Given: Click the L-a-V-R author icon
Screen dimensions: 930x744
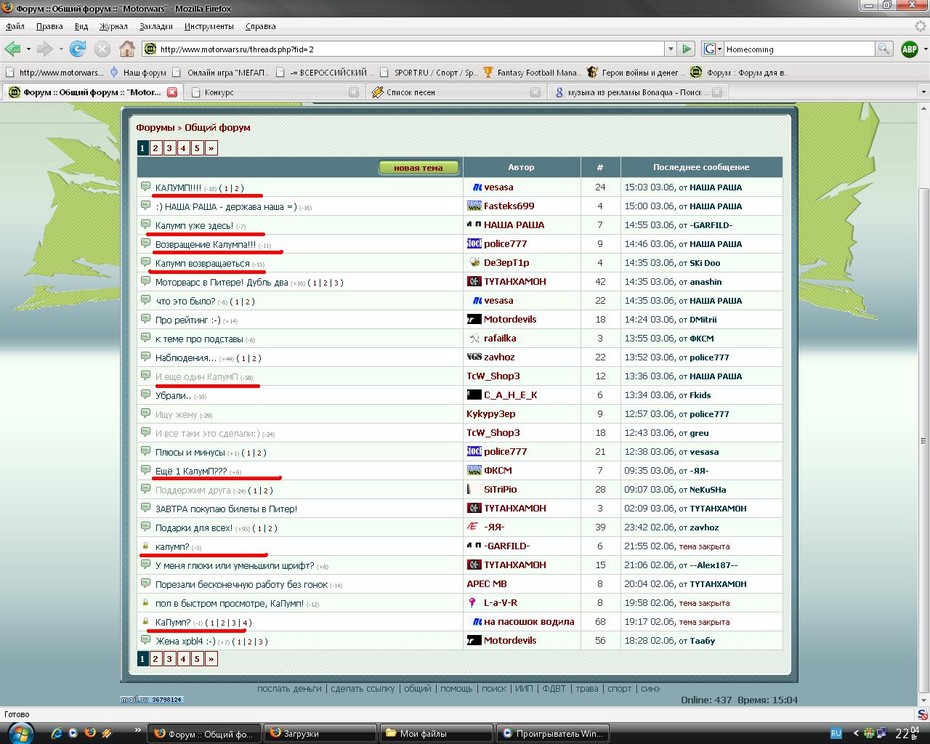Looking at the screenshot, I should click(472, 603).
